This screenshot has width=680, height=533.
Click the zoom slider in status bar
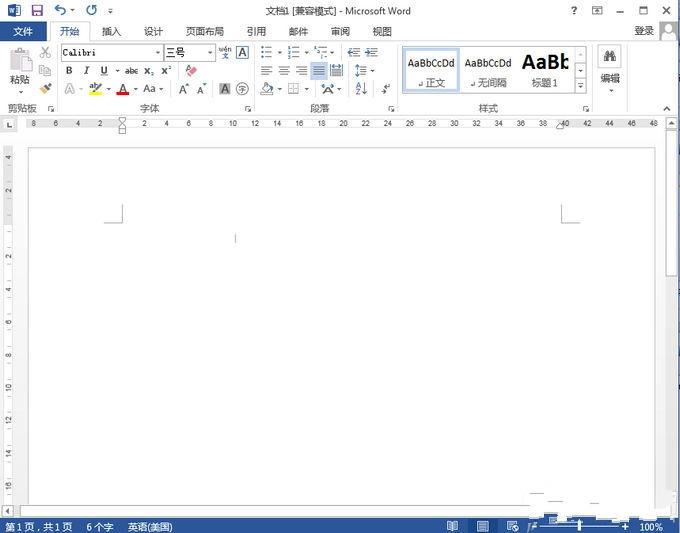pos(580,526)
